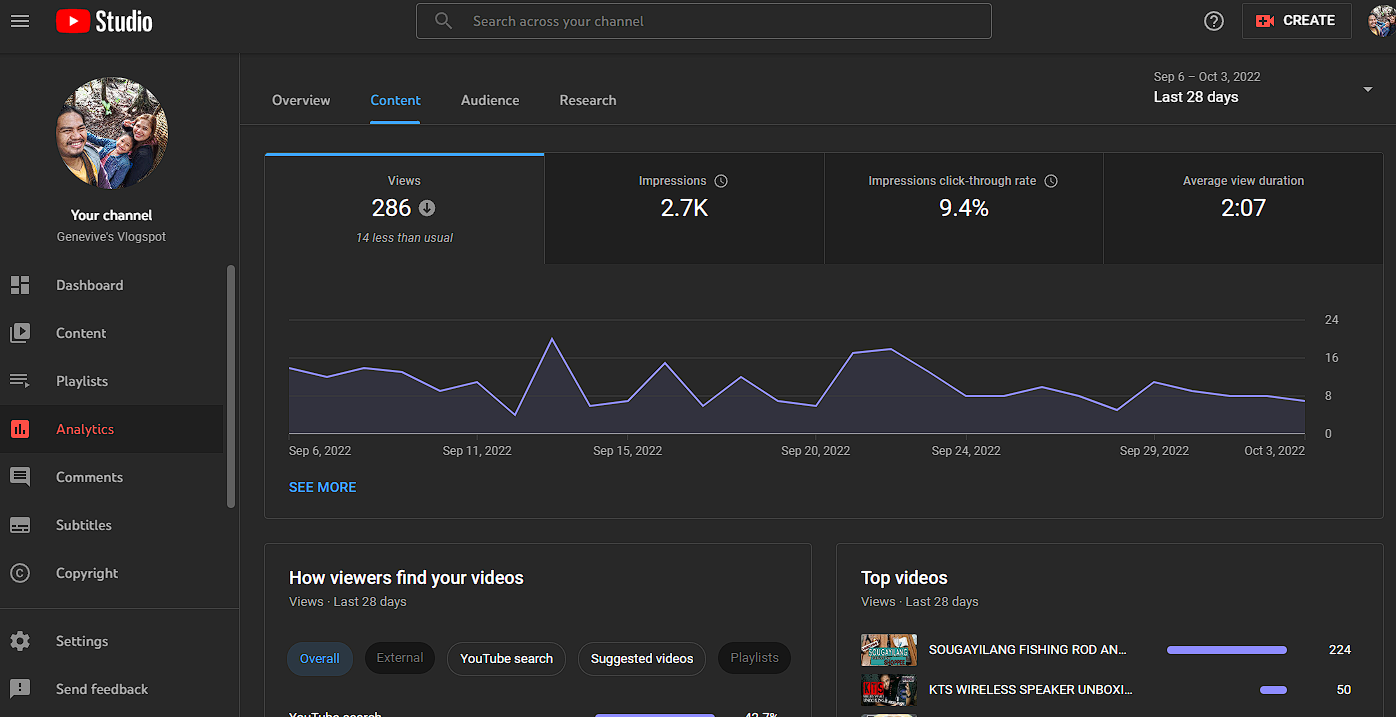Click Send feedback label

[x=102, y=689]
